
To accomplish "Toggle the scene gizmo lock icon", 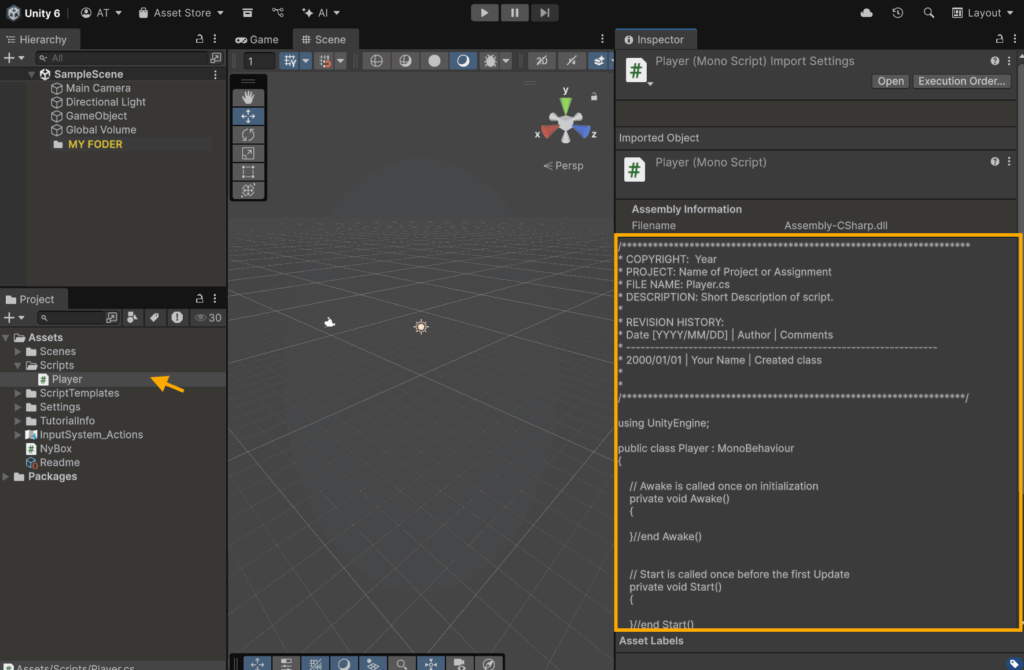I will click(x=594, y=97).
